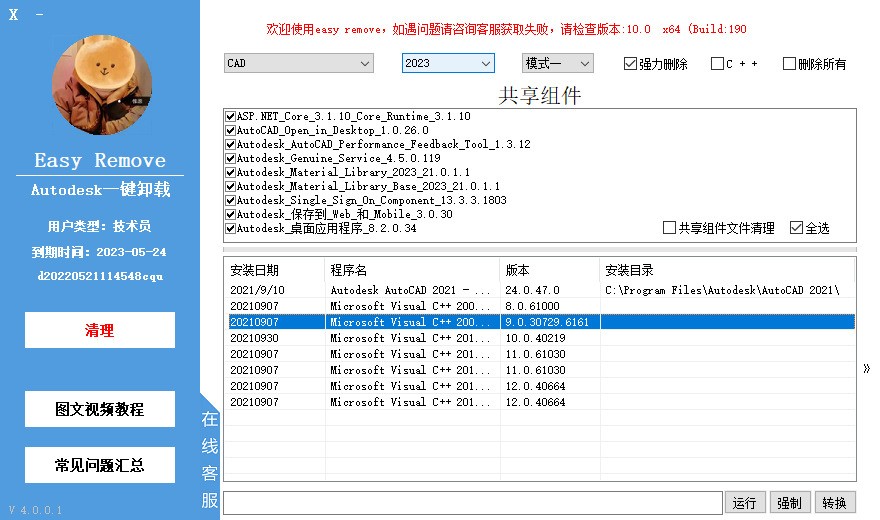This screenshot has height=520, width=880.
Task: Sort by 程序名 column header
Action: (x=412, y=270)
